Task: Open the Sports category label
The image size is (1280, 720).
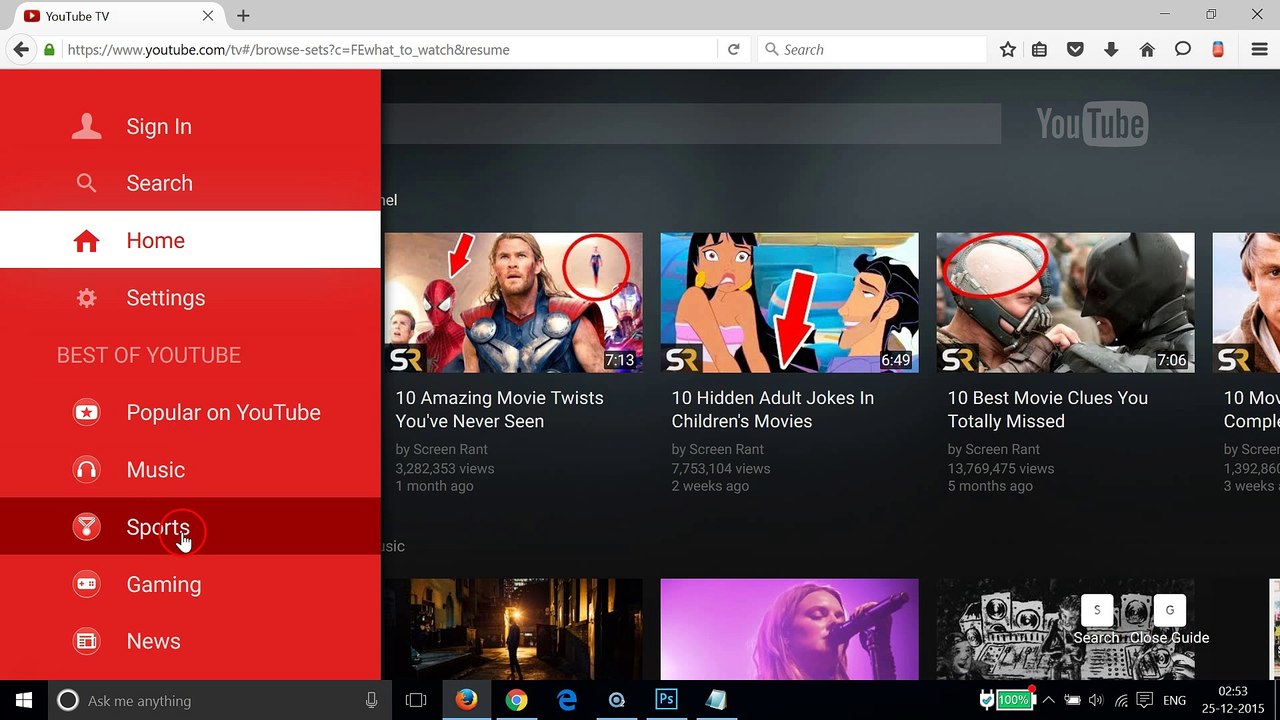Action: click(x=158, y=527)
